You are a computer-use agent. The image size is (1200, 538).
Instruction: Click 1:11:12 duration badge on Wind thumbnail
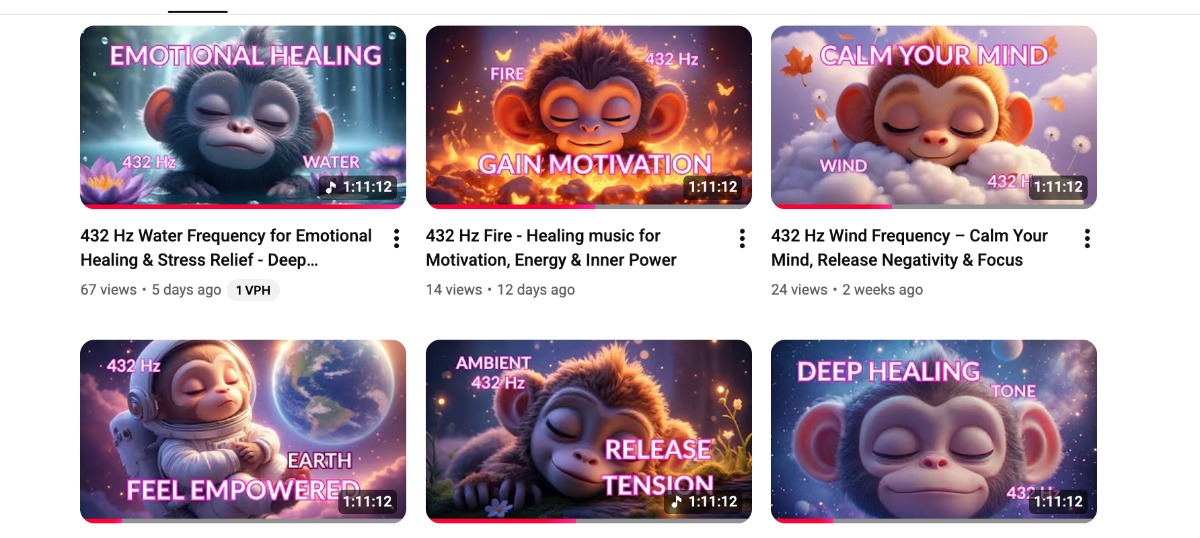[x=1058, y=187]
